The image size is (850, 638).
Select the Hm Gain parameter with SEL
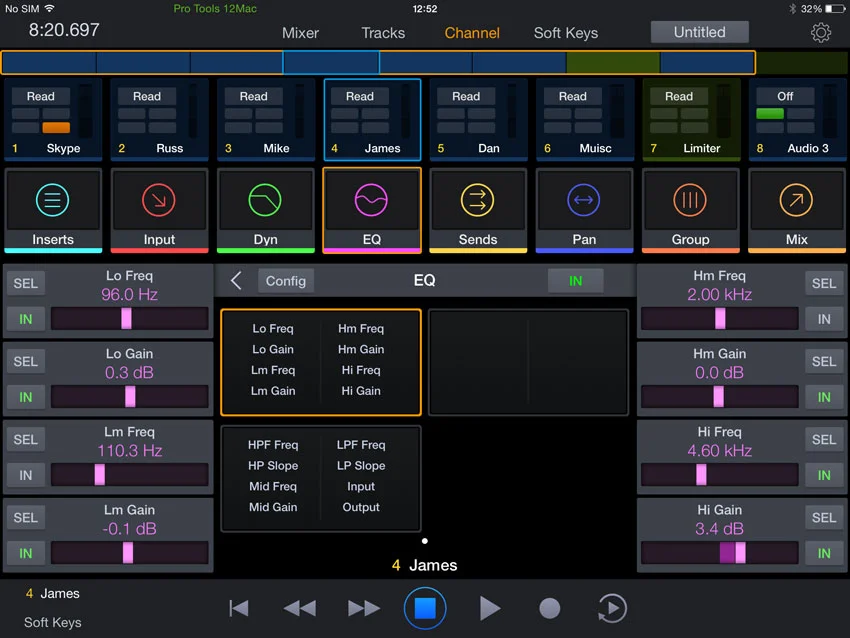[824, 362]
